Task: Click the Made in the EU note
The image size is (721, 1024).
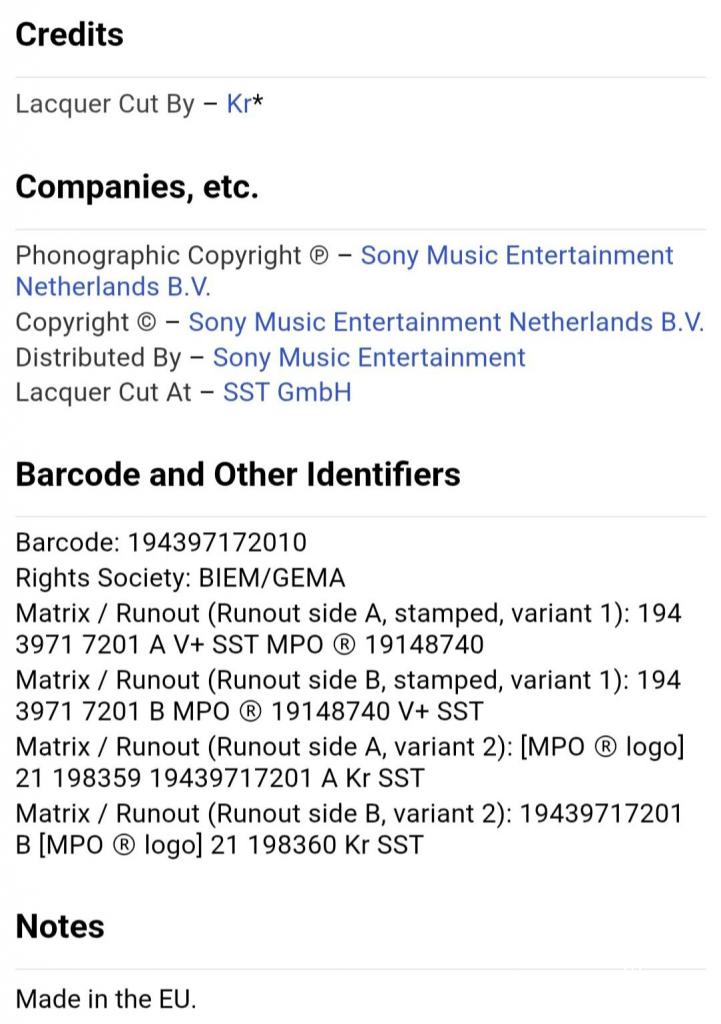Action: point(106,999)
